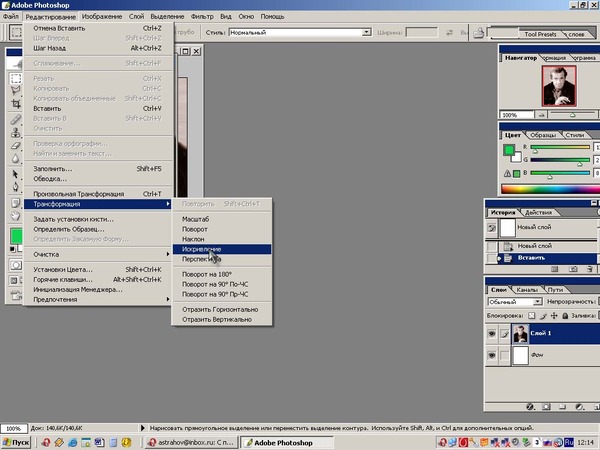Click the Пуск start button
Image resolution: width=600 pixels, height=450 pixels.
tap(16, 443)
